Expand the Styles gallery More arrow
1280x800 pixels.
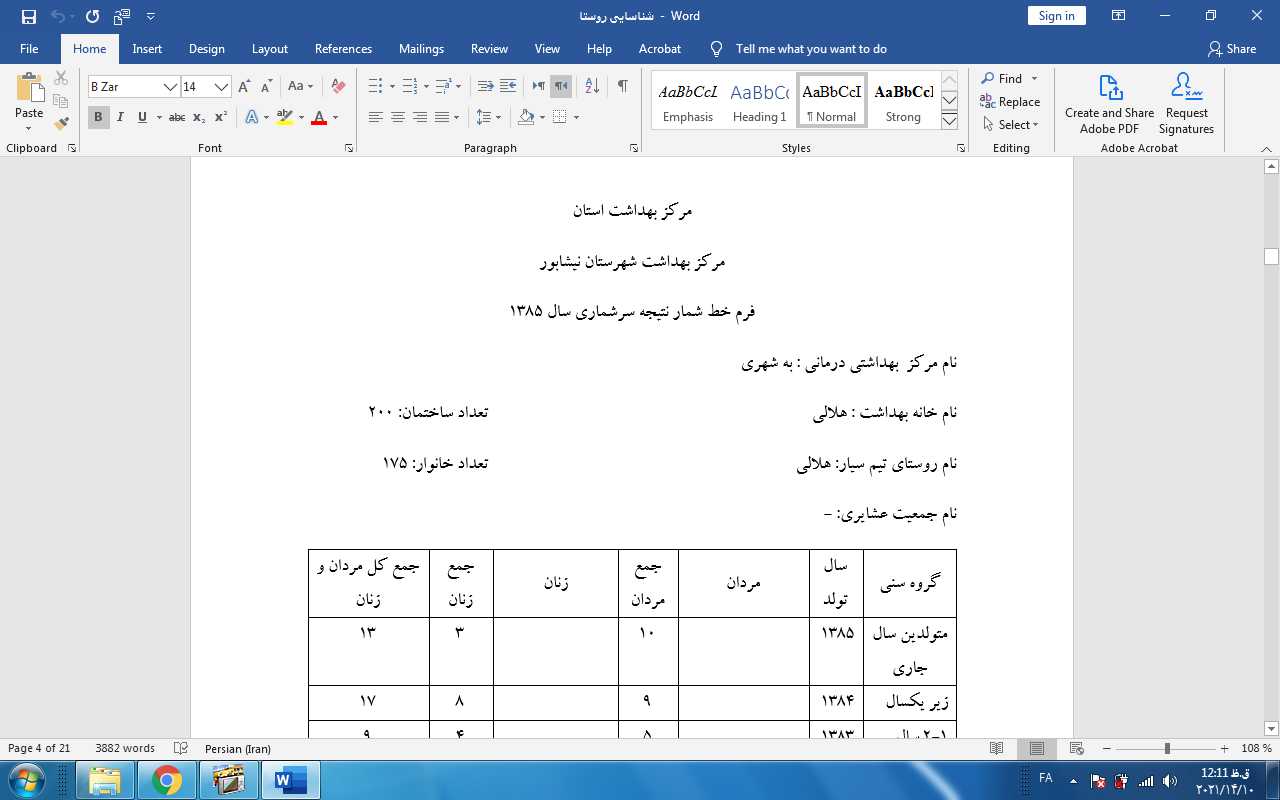coord(949,121)
